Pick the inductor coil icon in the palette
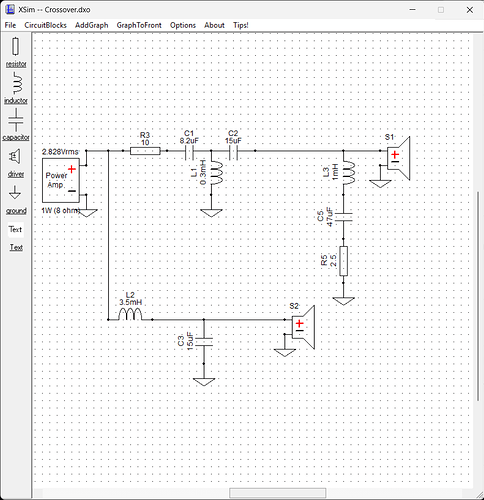This screenshot has height=500, width=484. tap(17, 83)
